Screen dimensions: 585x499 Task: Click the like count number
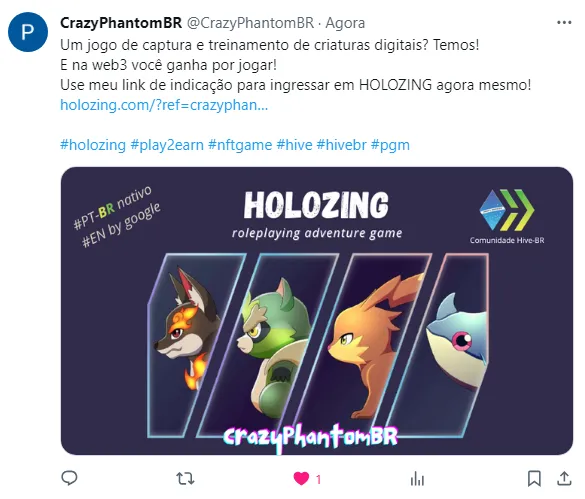[x=318, y=479]
